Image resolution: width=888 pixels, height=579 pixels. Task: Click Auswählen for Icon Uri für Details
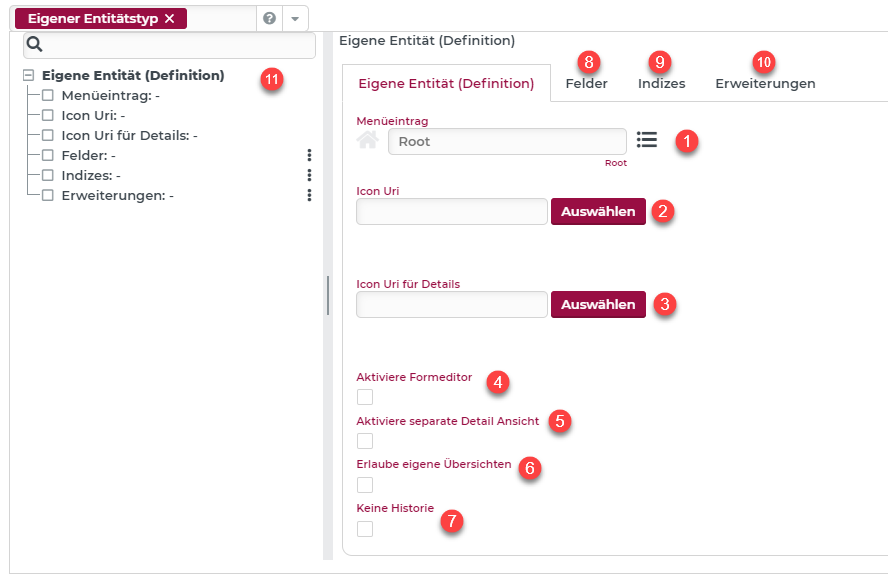598,305
